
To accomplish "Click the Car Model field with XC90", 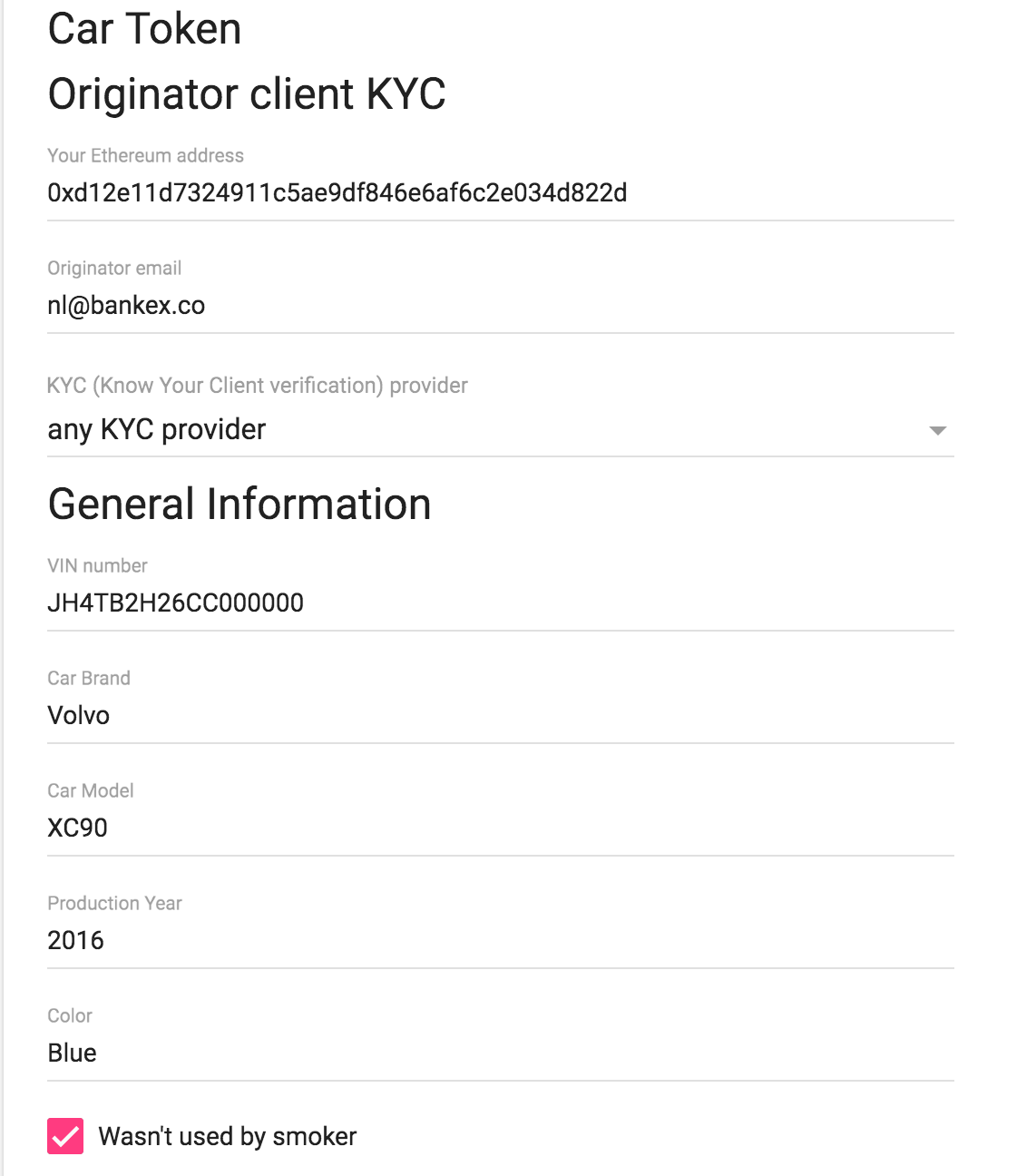I will tap(499, 828).
